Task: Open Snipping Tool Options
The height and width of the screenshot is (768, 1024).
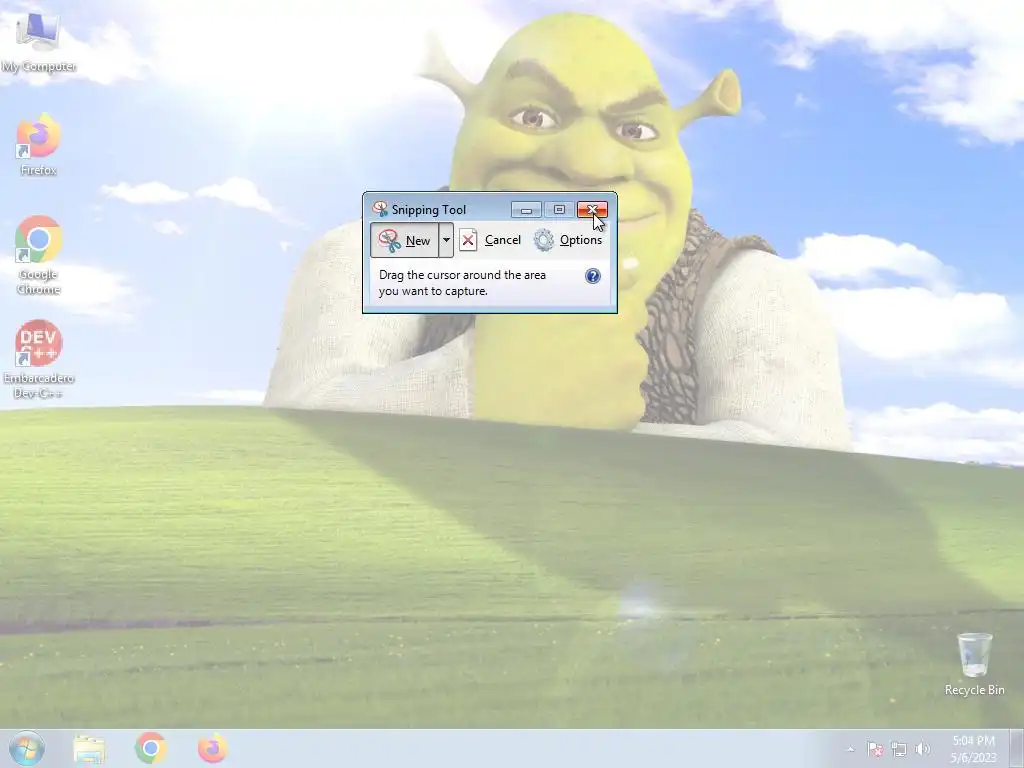Action: coord(568,240)
